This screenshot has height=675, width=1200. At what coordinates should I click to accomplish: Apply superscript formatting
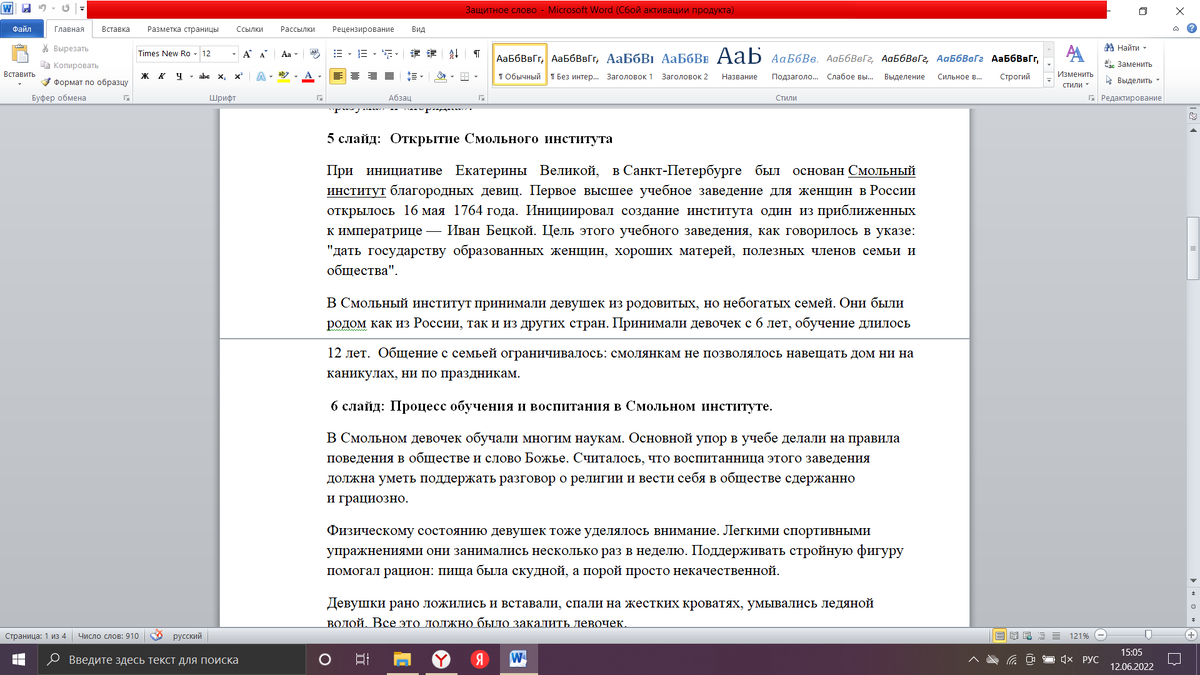click(238, 76)
